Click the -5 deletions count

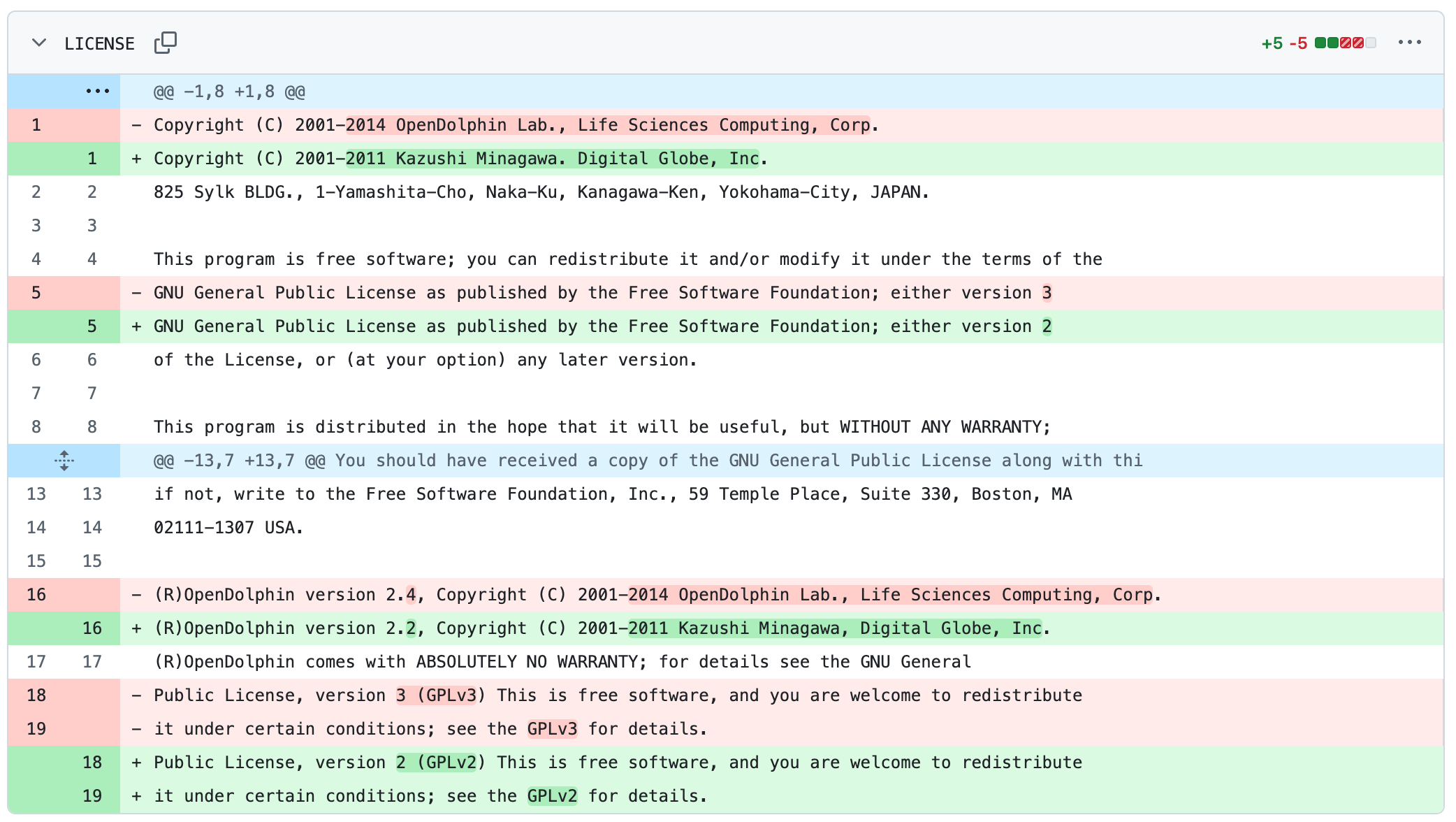tap(1297, 43)
